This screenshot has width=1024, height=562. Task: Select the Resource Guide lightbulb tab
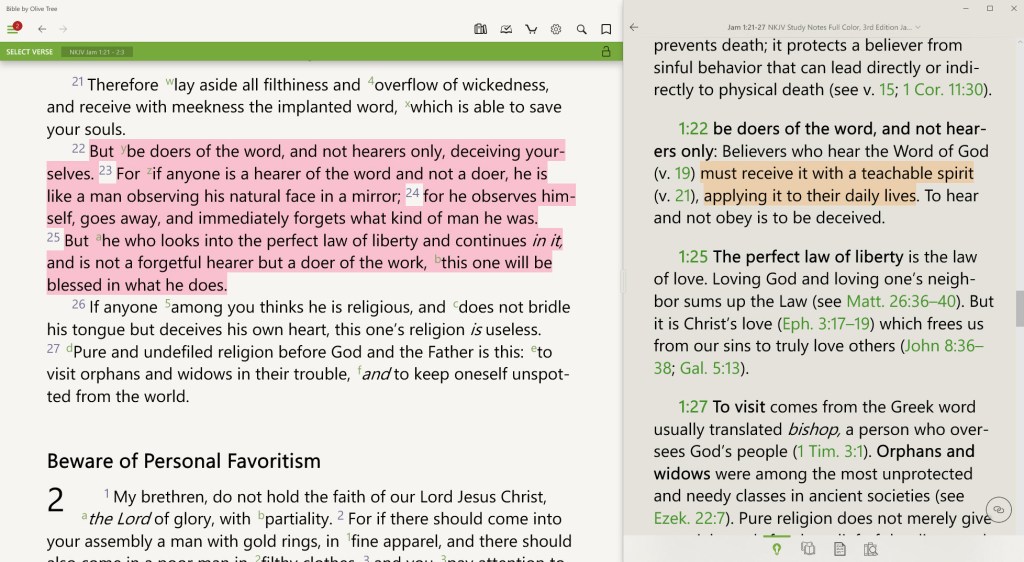click(x=774, y=549)
